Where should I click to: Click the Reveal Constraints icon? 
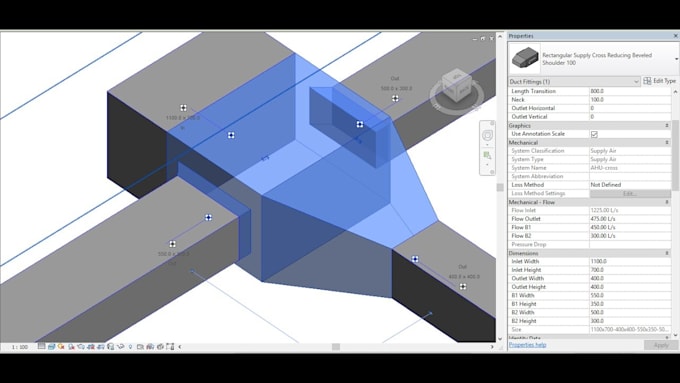[x=170, y=347]
